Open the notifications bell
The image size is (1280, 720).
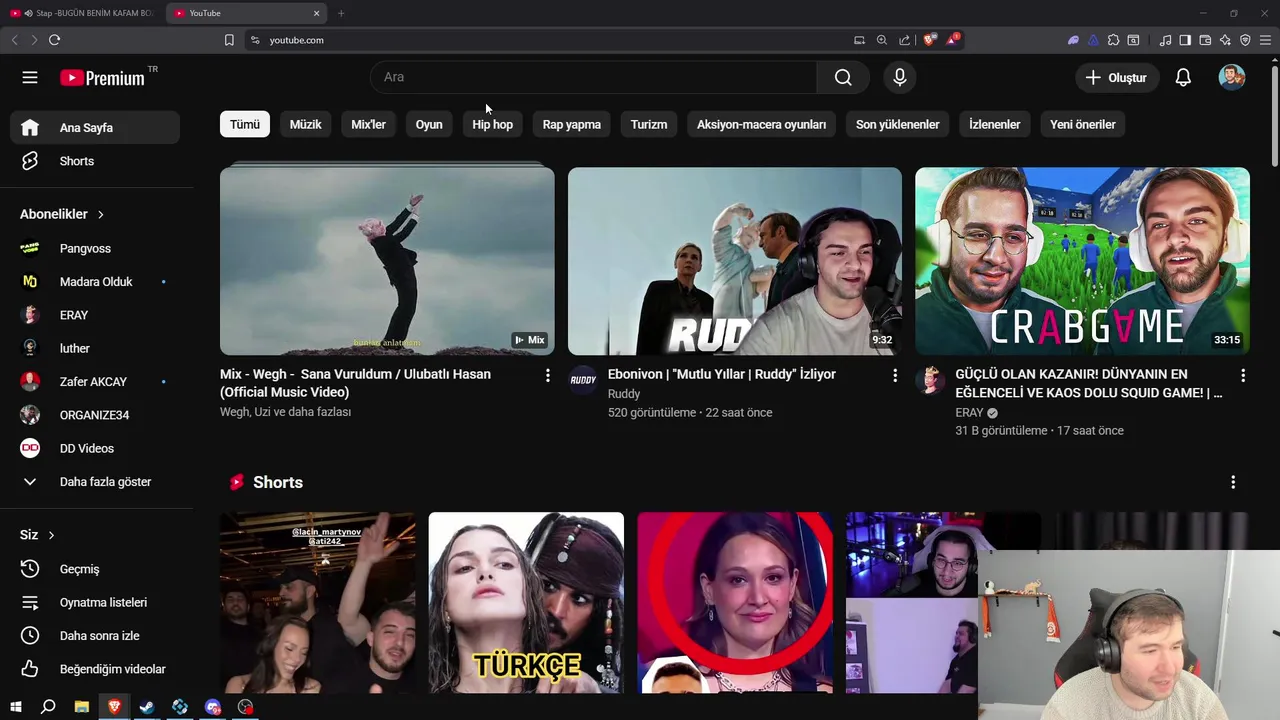click(x=1183, y=77)
